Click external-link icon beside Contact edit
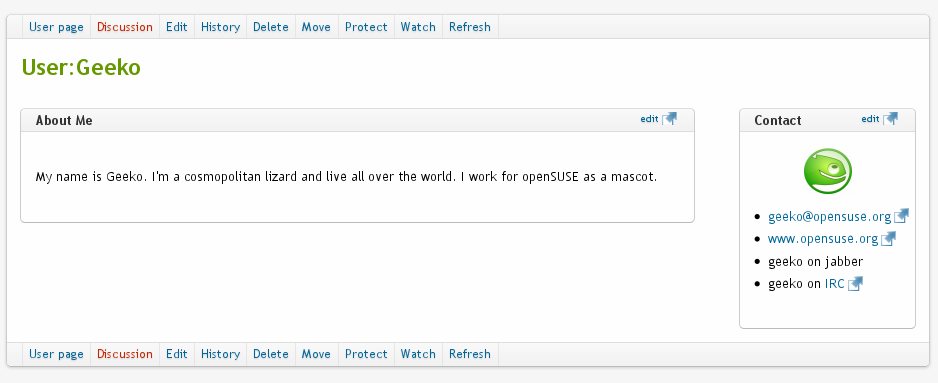The image size is (938, 383). coord(890,118)
